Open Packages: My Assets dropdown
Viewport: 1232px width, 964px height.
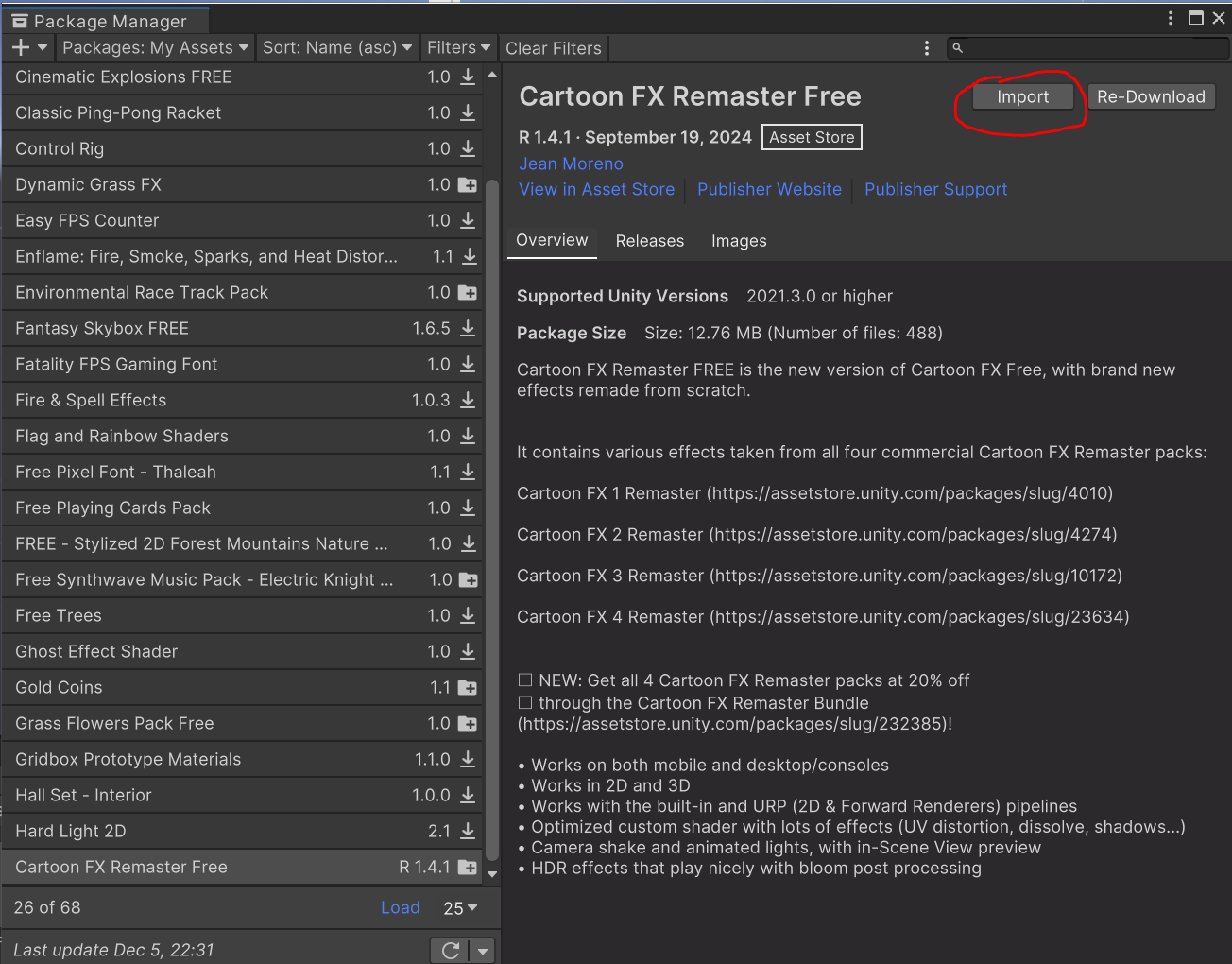point(155,47)
